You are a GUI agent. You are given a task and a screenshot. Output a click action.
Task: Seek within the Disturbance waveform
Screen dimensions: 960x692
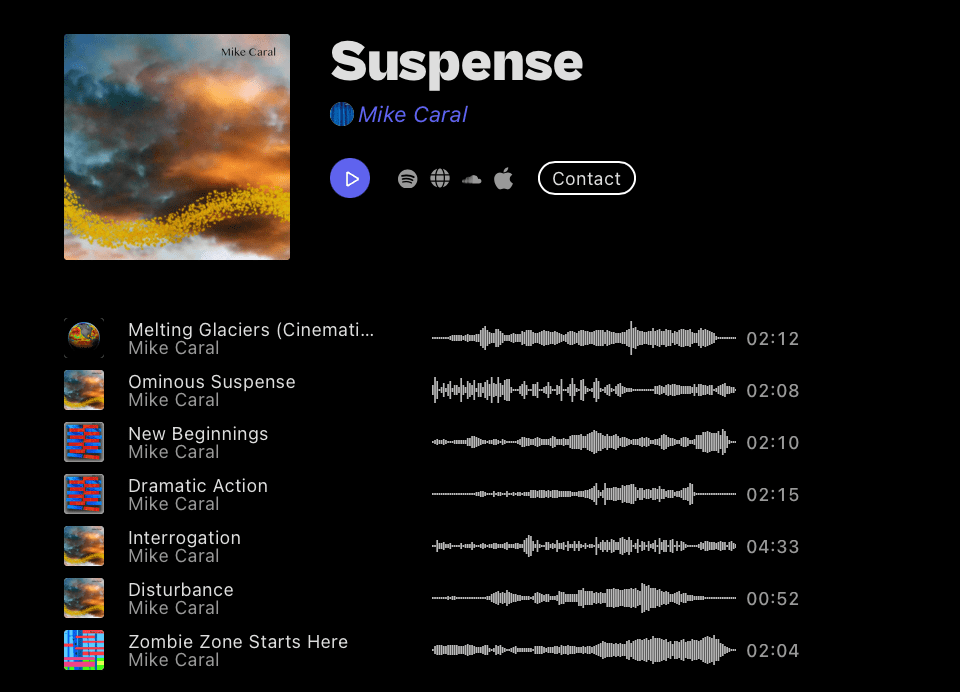(x=583, y=598)
